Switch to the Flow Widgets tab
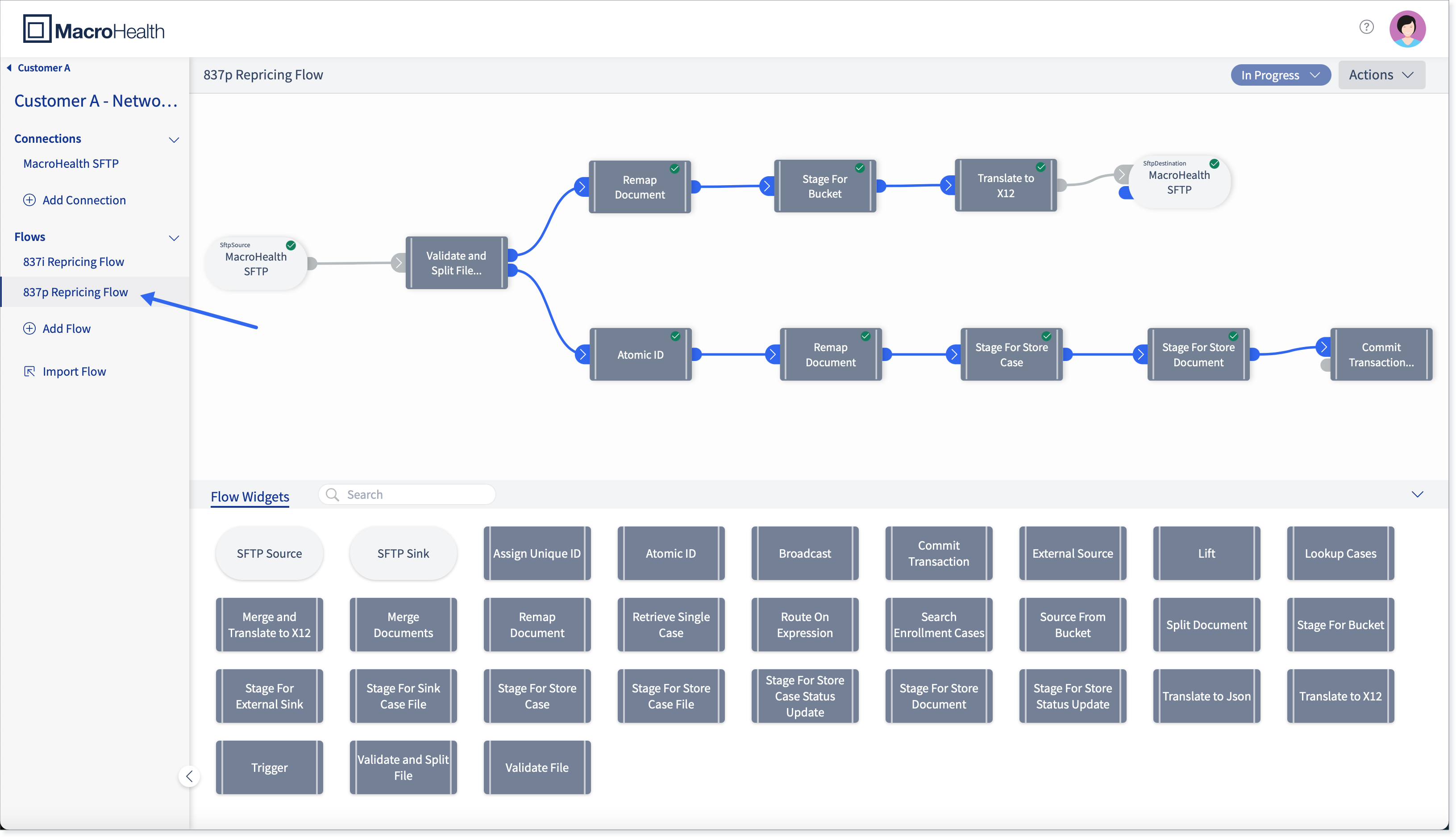Image resolution: width=1456 pixels, height=837 pixels. (x=250, y=496)
